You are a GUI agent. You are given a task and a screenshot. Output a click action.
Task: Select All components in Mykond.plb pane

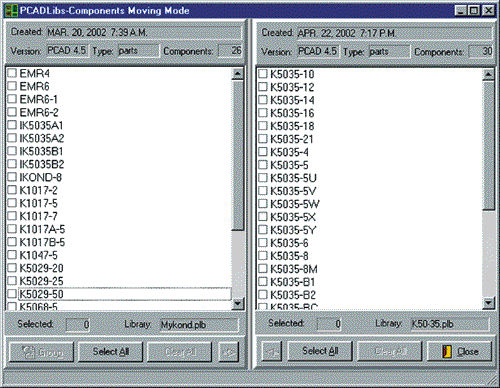tap(111, 352)
